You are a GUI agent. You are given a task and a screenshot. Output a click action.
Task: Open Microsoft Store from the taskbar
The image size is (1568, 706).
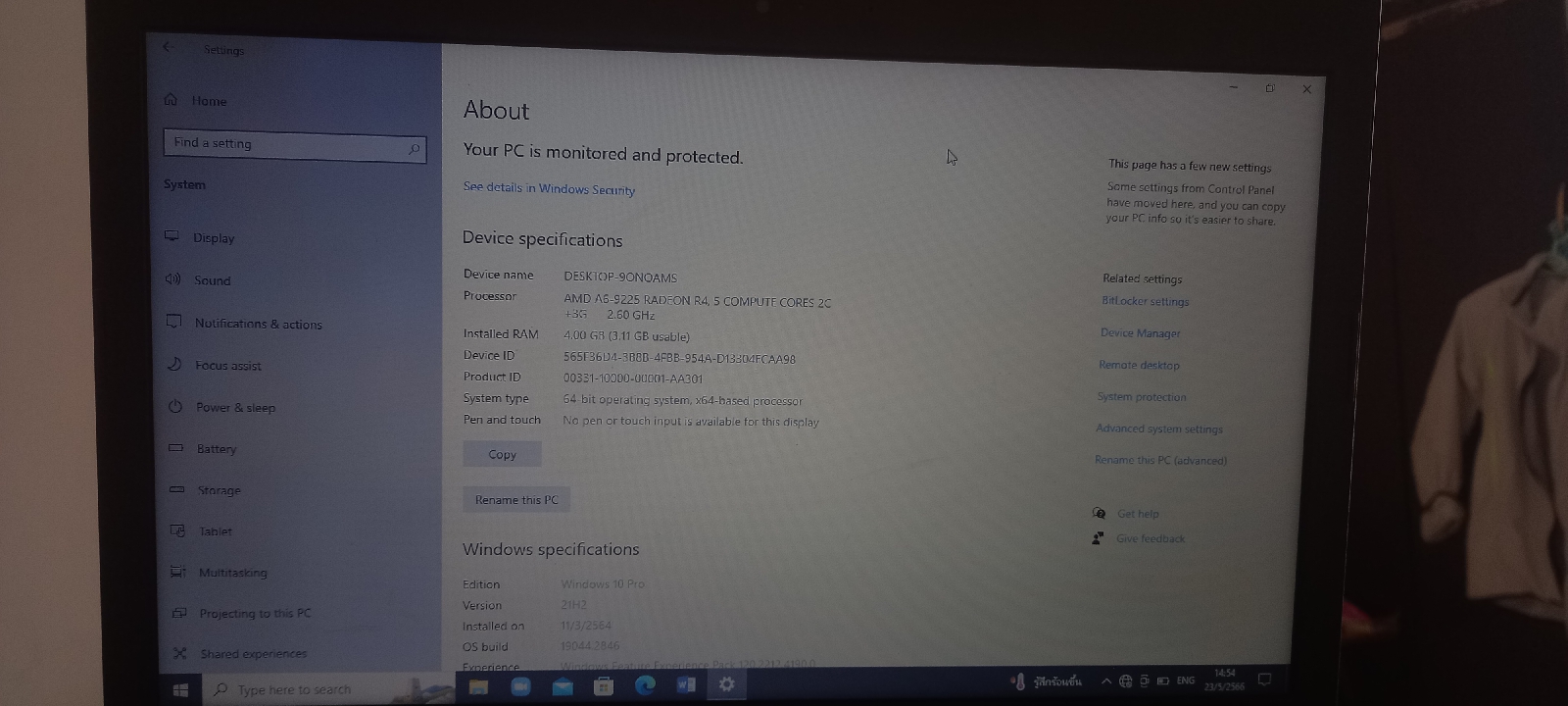(x=604, y=686)
